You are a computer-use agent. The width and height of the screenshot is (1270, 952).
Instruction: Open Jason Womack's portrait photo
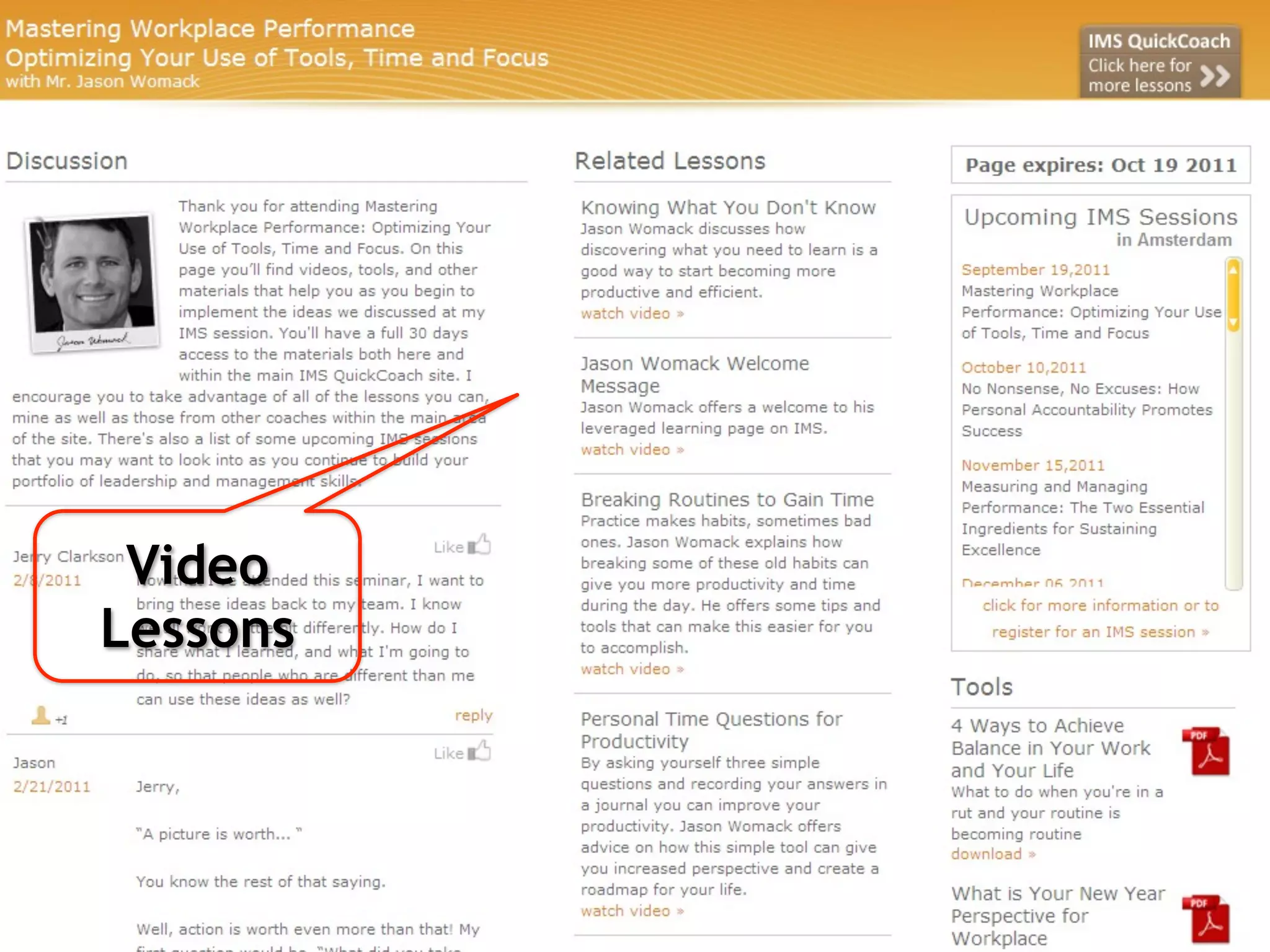(92, 283)
